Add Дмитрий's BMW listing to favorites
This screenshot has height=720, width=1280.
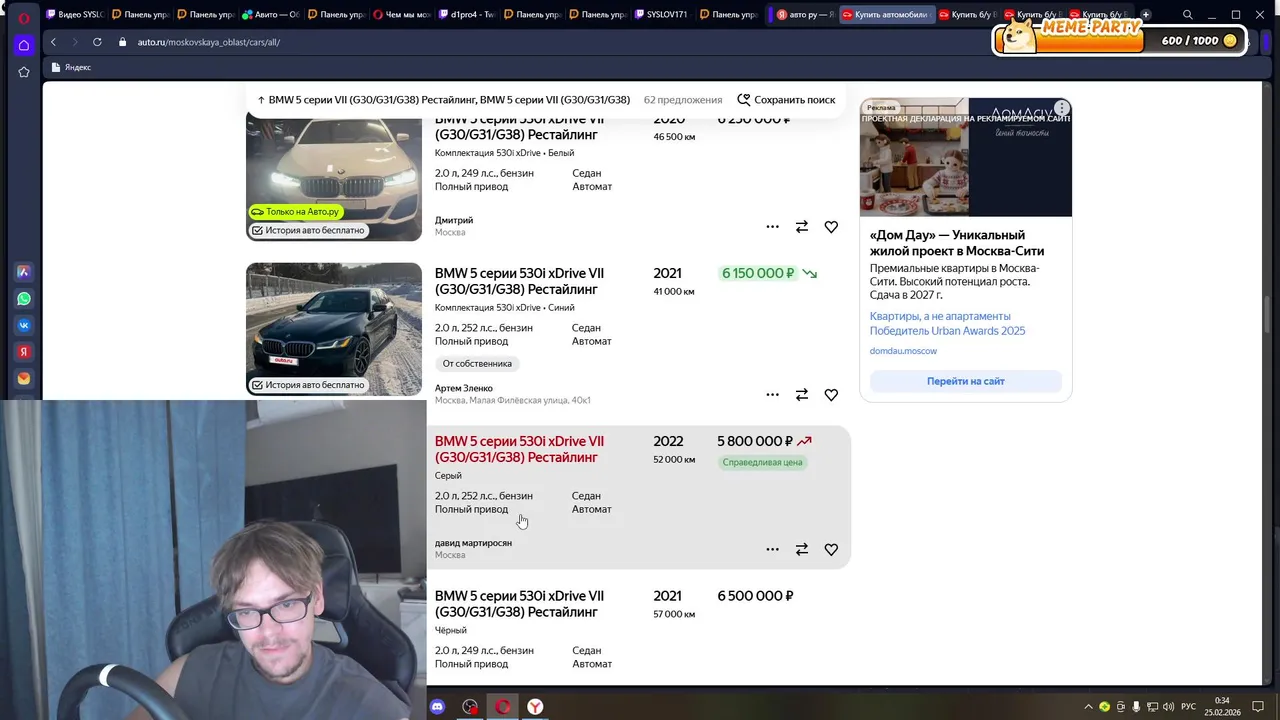(x=831, y=227)
